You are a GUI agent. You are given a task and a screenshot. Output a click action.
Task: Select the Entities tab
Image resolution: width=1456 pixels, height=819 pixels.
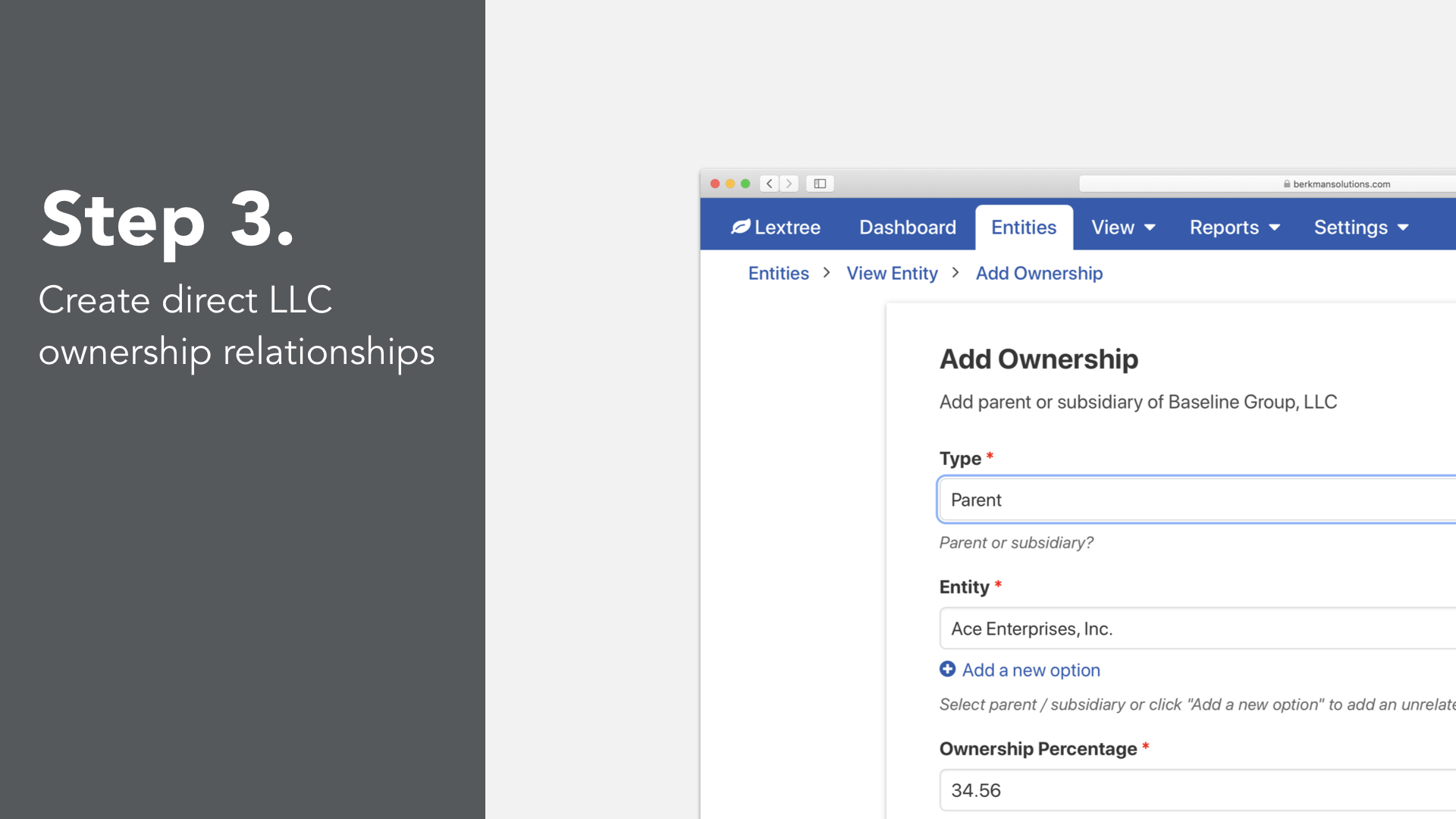[1024, 227]
